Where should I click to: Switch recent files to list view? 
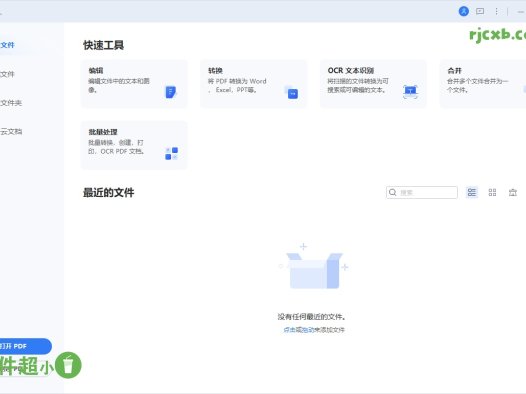(472, 192)
